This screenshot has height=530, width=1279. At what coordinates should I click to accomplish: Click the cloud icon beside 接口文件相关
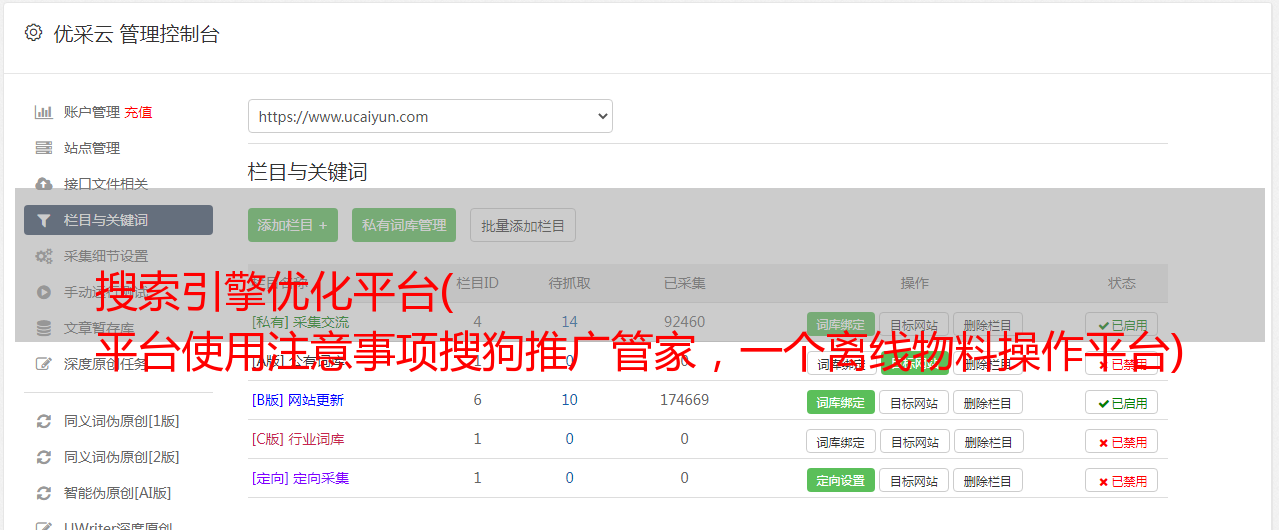pos(44,184)
